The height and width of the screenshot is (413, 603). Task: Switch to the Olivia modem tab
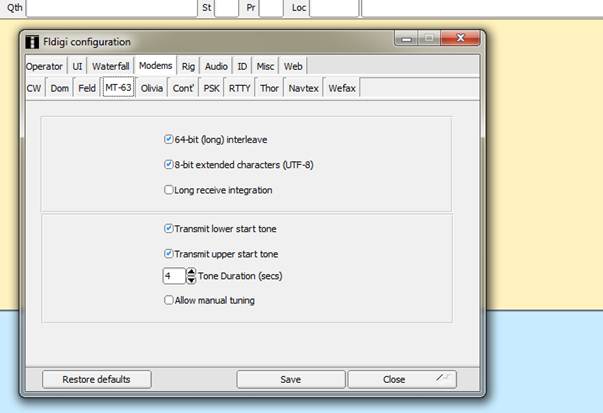point(152,88)
